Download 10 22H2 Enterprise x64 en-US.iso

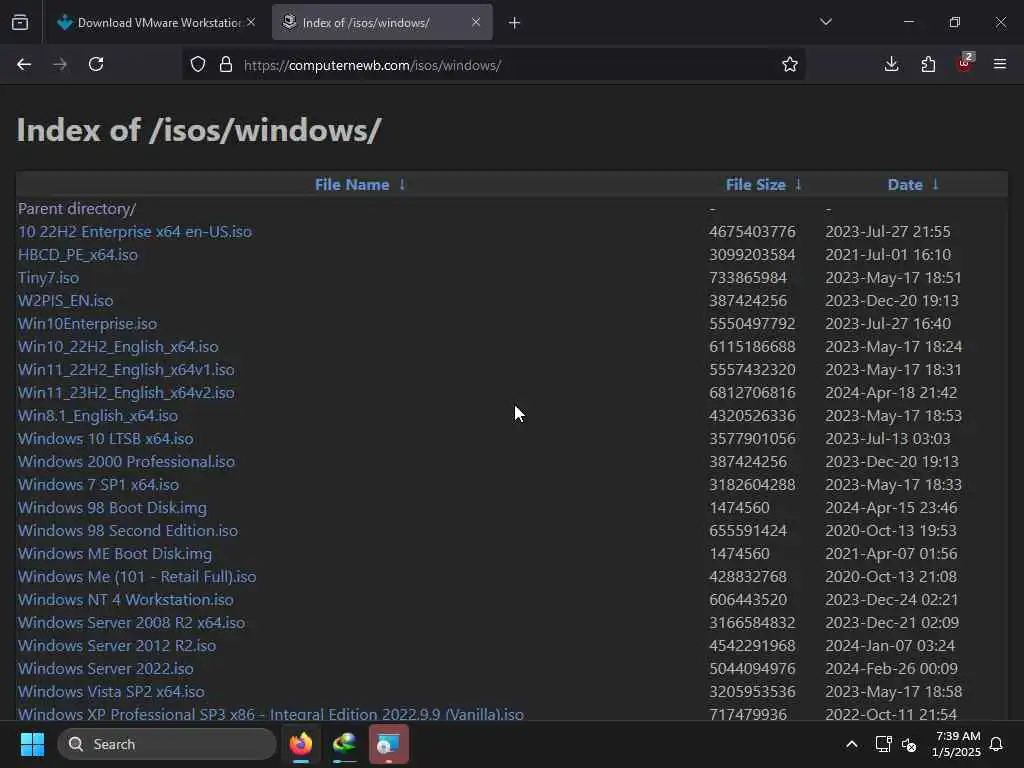tap(135, 232)
